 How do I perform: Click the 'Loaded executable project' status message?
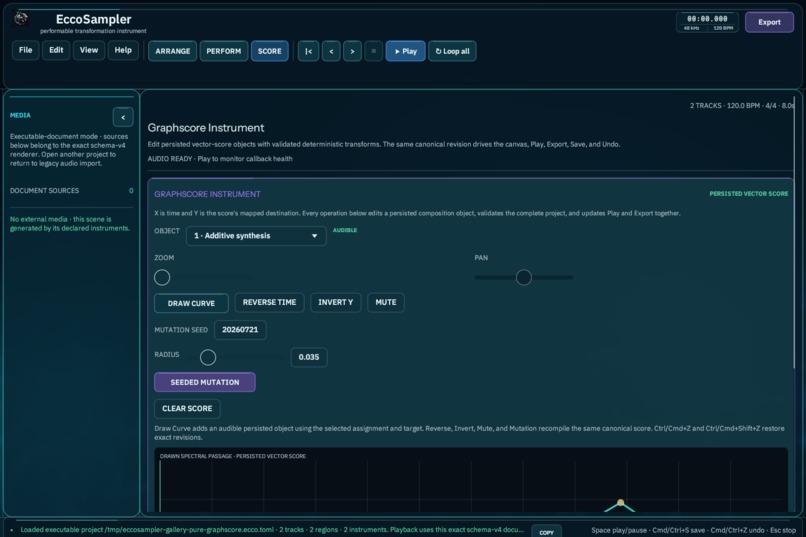[272, 530]
